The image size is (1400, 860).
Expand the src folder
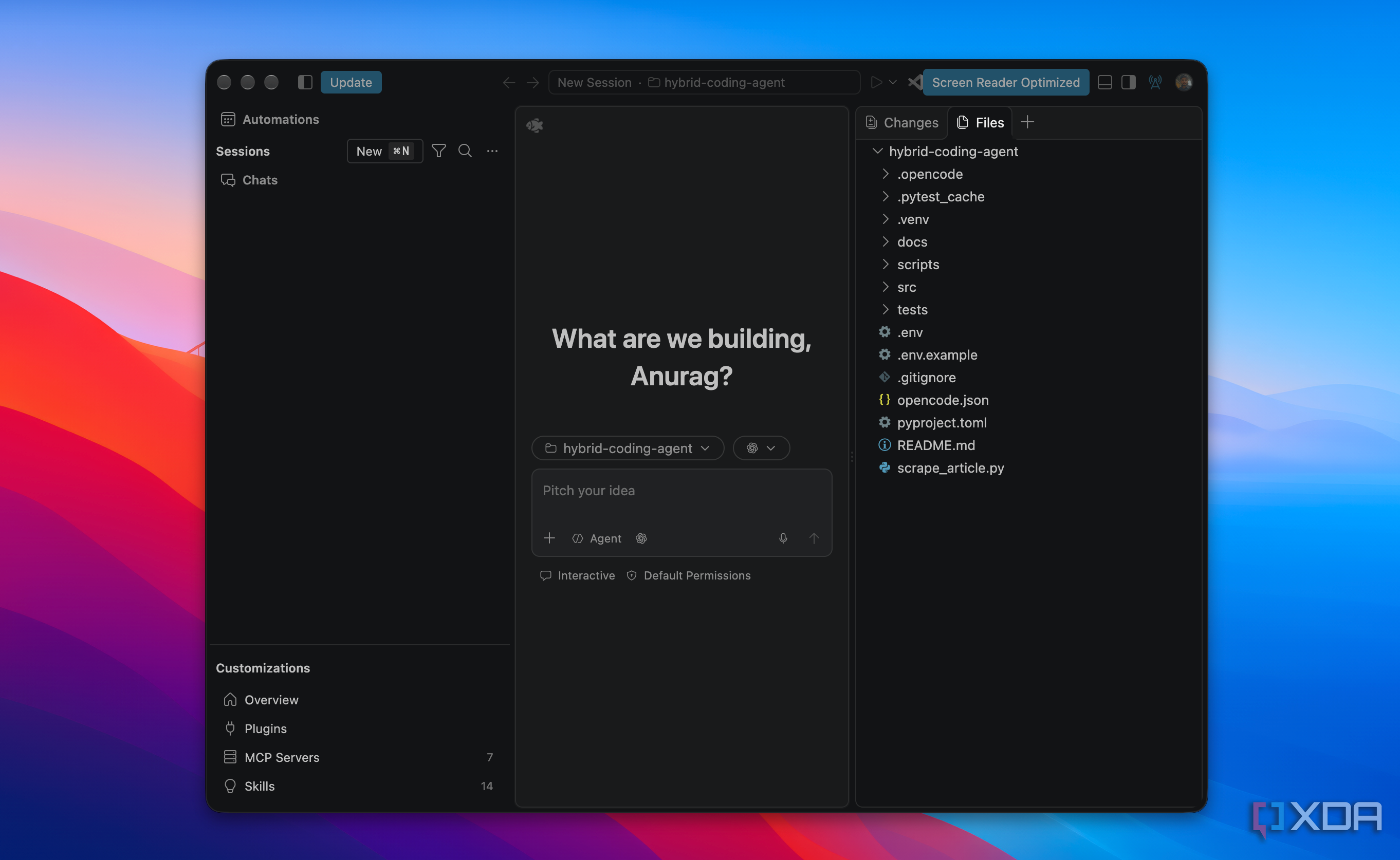pyautogui.click(x=885, y=287)
